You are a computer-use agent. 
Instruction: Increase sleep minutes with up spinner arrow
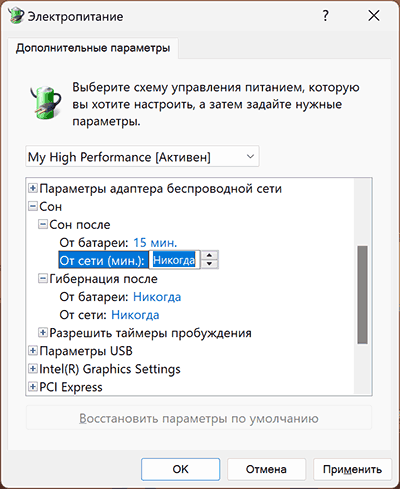click(x=209, y=256)
